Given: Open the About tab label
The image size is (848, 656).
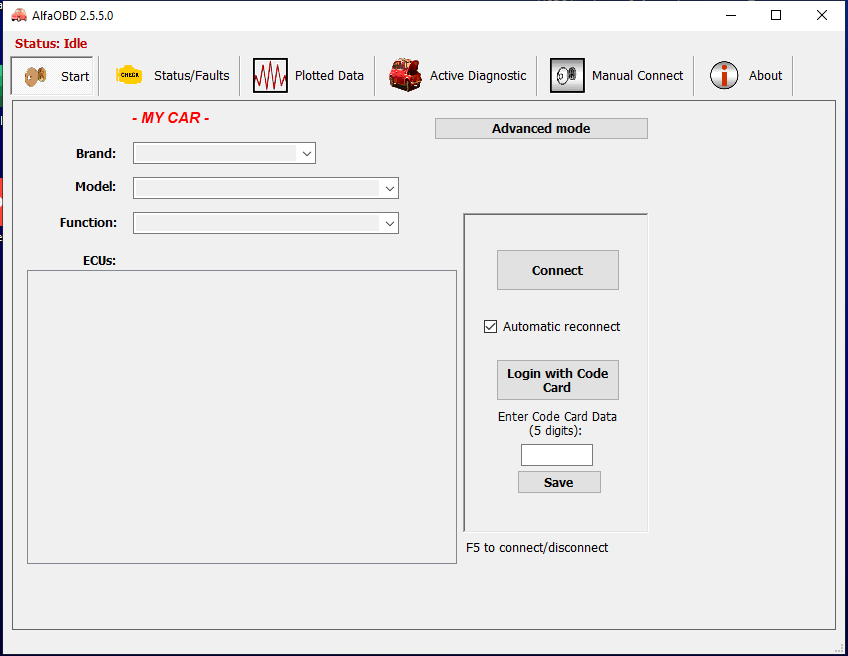Looking at the screenshot, I should pyautogui.click(x=765, y=76).
